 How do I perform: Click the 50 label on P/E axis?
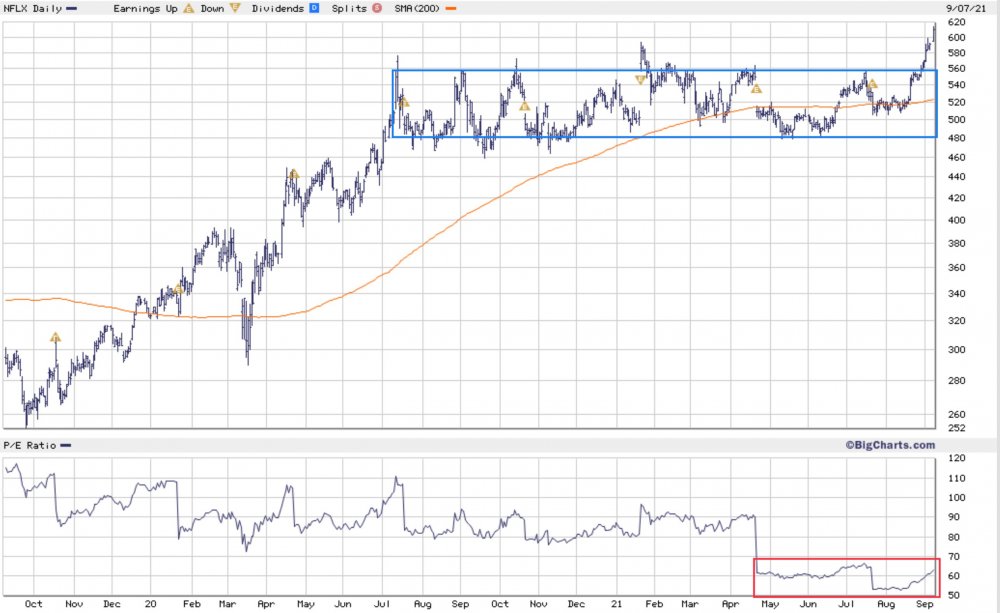(x=954, y=596)
